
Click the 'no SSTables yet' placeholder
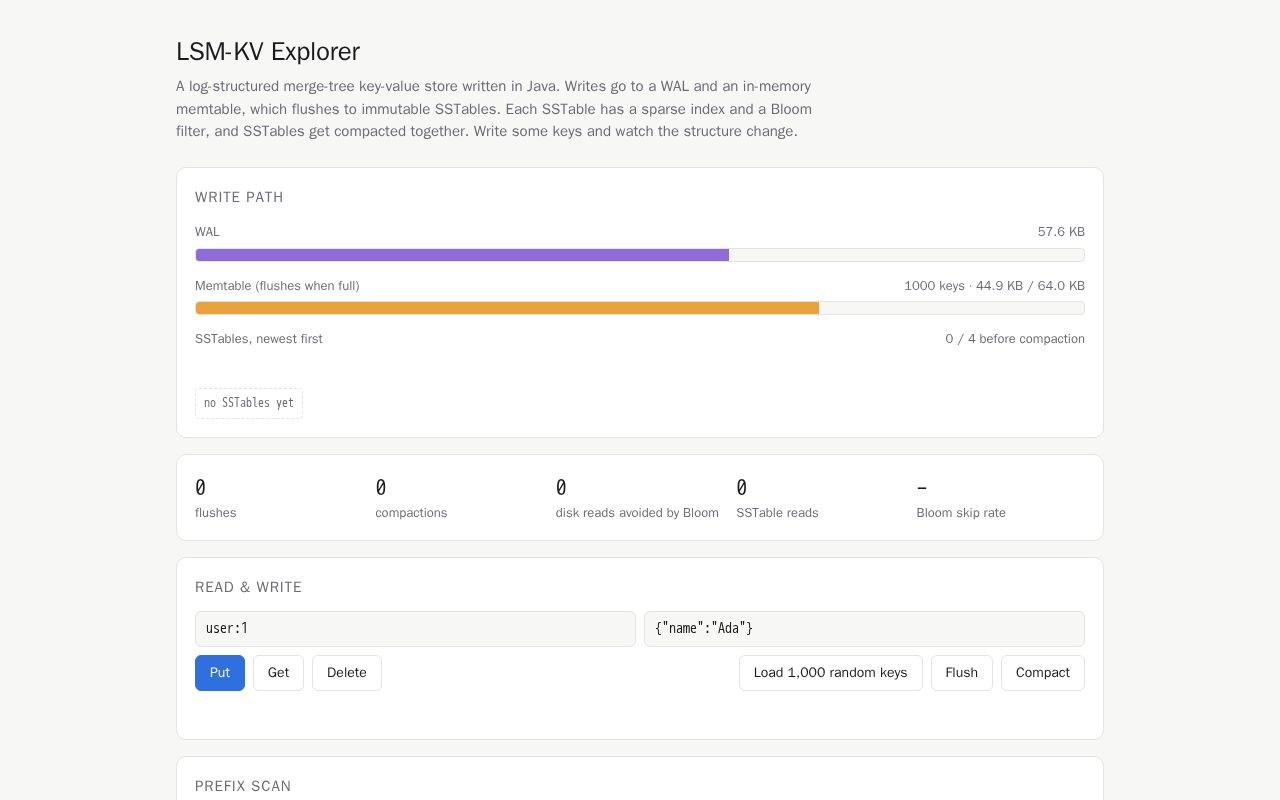click(x=249, y=403)
